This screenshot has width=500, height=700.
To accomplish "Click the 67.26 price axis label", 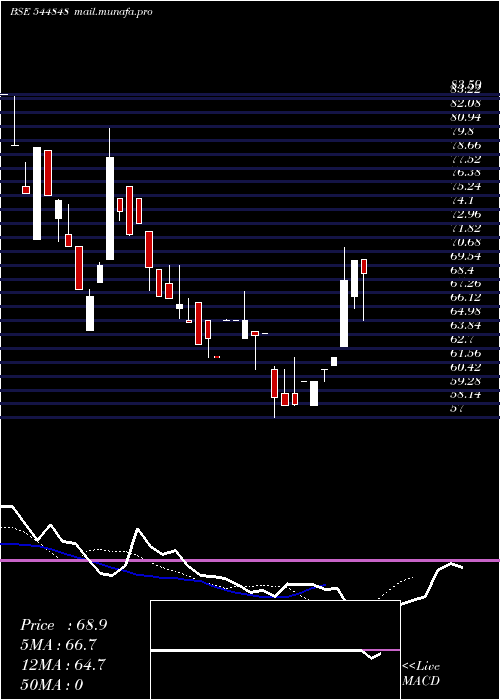I will pos(466,283).
